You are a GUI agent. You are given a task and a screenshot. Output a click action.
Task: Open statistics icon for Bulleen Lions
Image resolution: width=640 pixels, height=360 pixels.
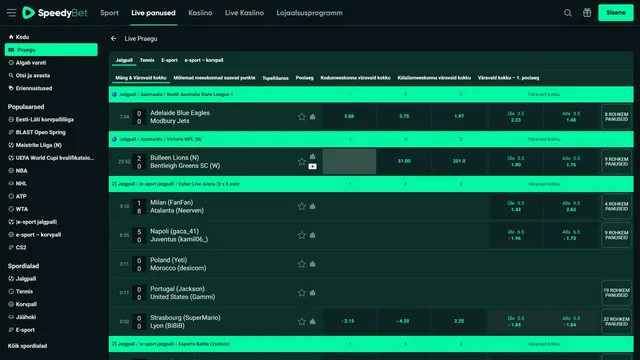[x=313, y=156]
